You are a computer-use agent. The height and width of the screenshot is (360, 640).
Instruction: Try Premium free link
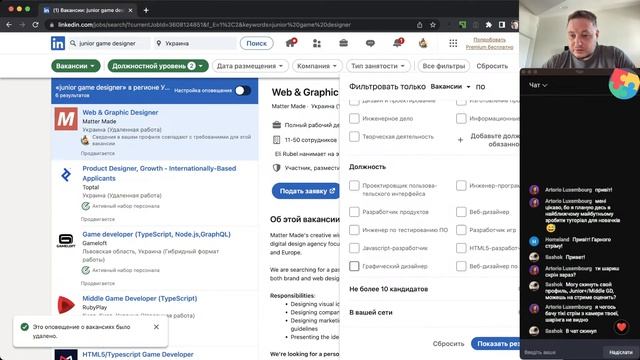click(489, 43)
